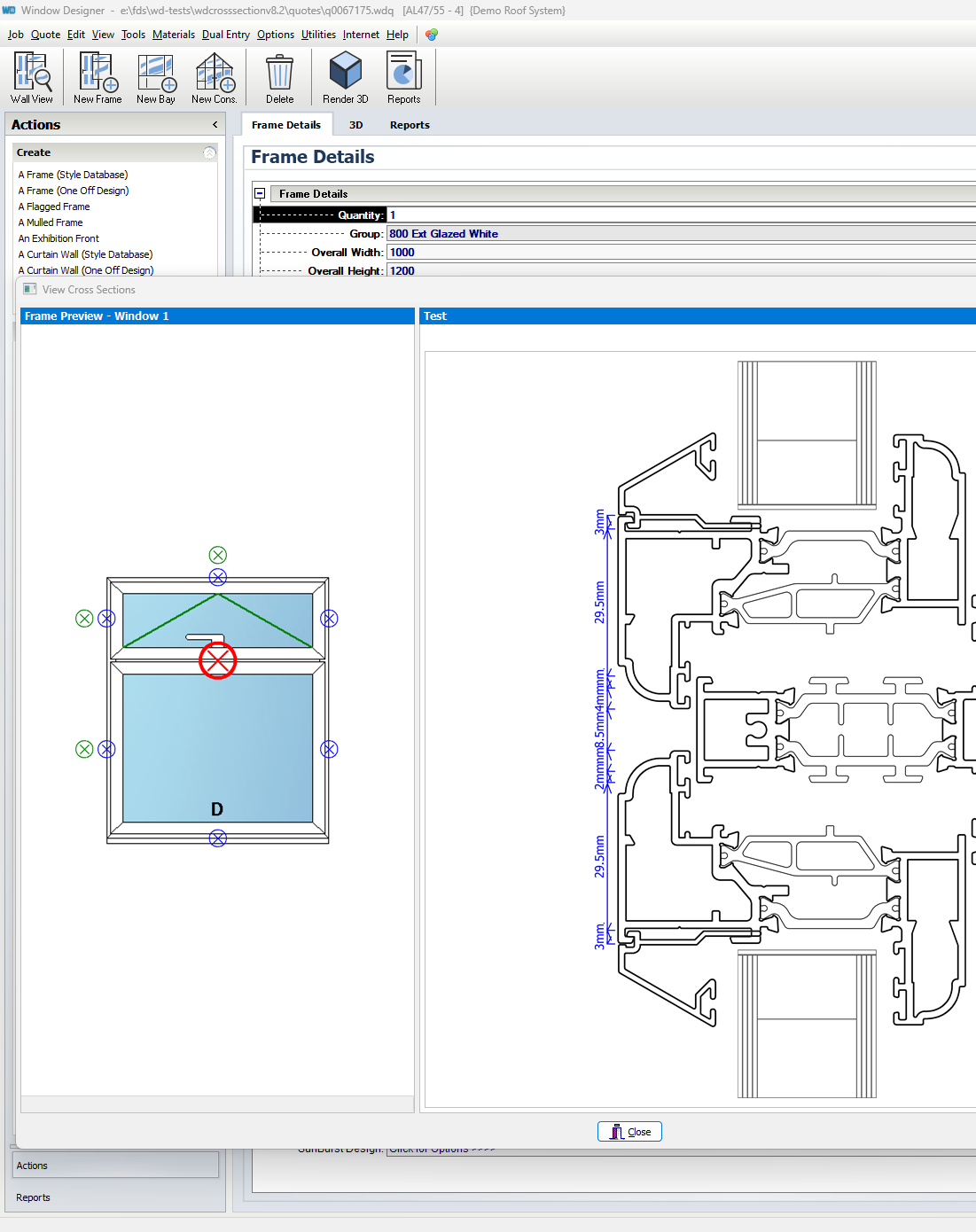Viewport: 976px width, 1232px height.
Task: Open the Options menu
Action: 276,35
